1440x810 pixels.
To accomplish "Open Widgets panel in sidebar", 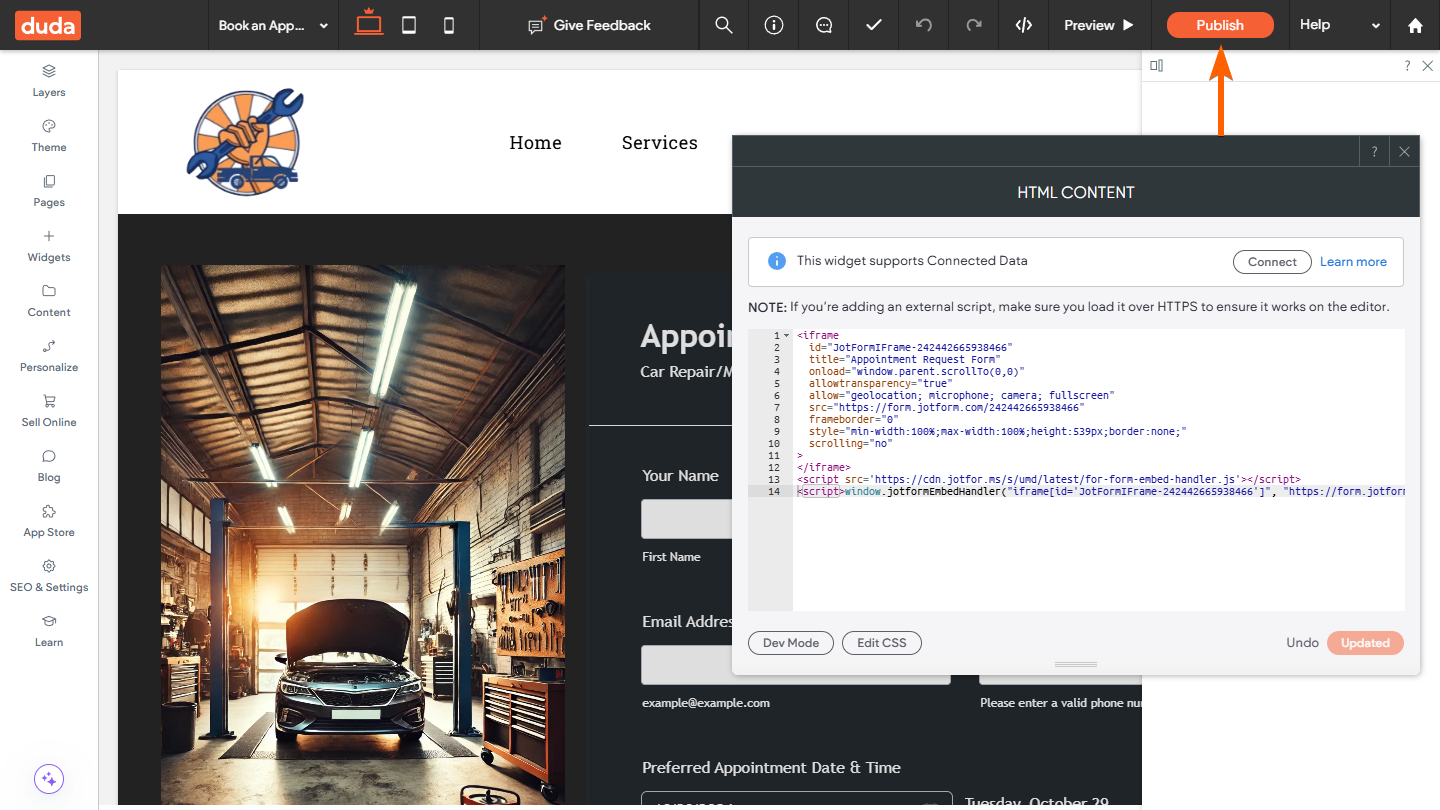I will click(x=49, y=245).
